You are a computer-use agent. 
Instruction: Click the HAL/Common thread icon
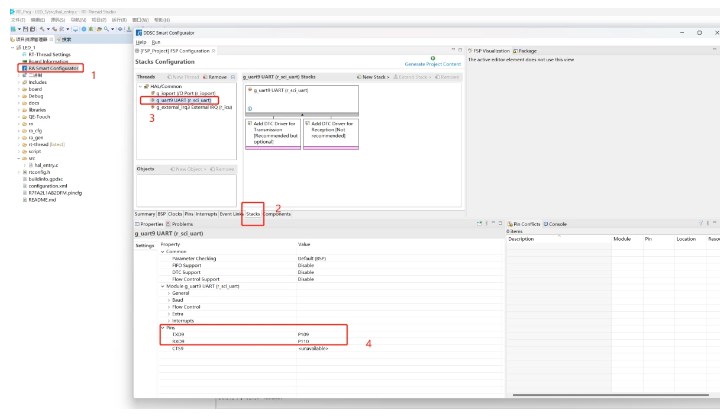147,86
